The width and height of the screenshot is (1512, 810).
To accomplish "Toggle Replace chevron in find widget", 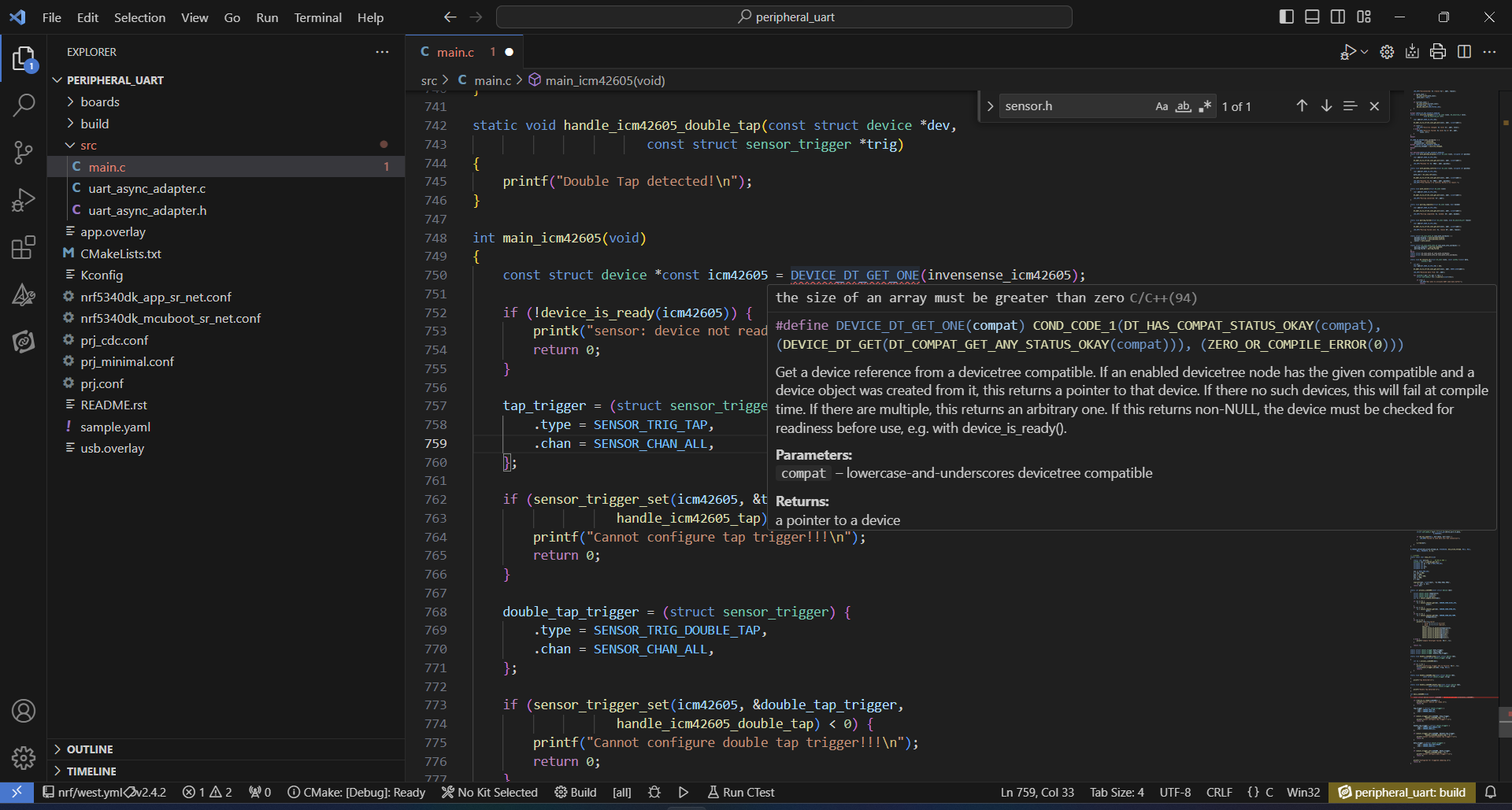I will [x=990, y=106].
